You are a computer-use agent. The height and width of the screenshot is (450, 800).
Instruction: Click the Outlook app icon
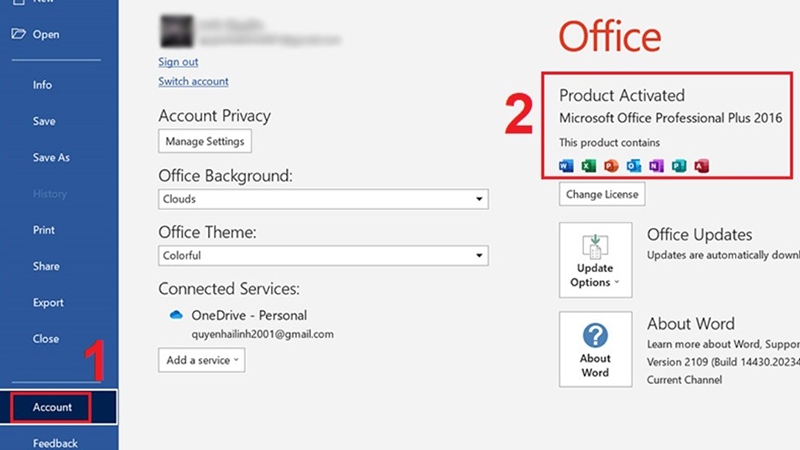[x=633, y=166]
